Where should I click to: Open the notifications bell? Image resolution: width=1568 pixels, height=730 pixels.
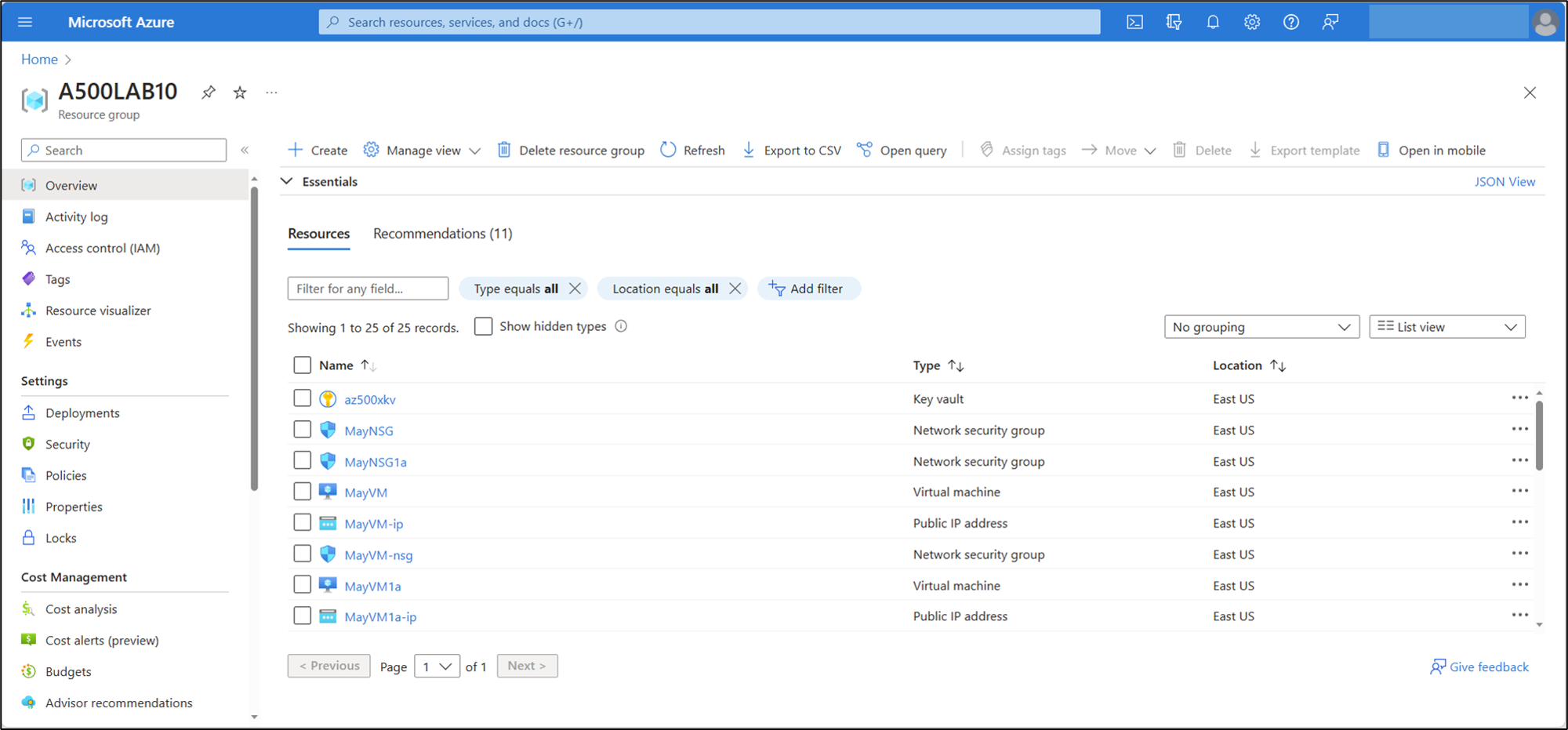[1213, 22]
